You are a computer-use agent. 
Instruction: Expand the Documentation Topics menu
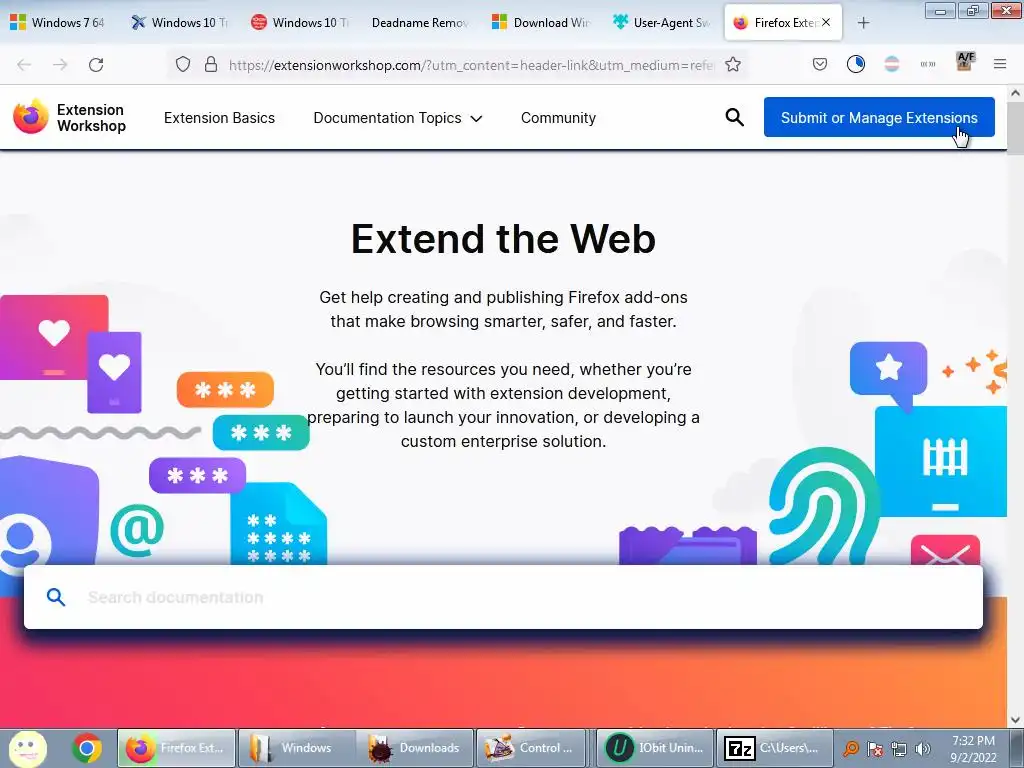(398, 118)
